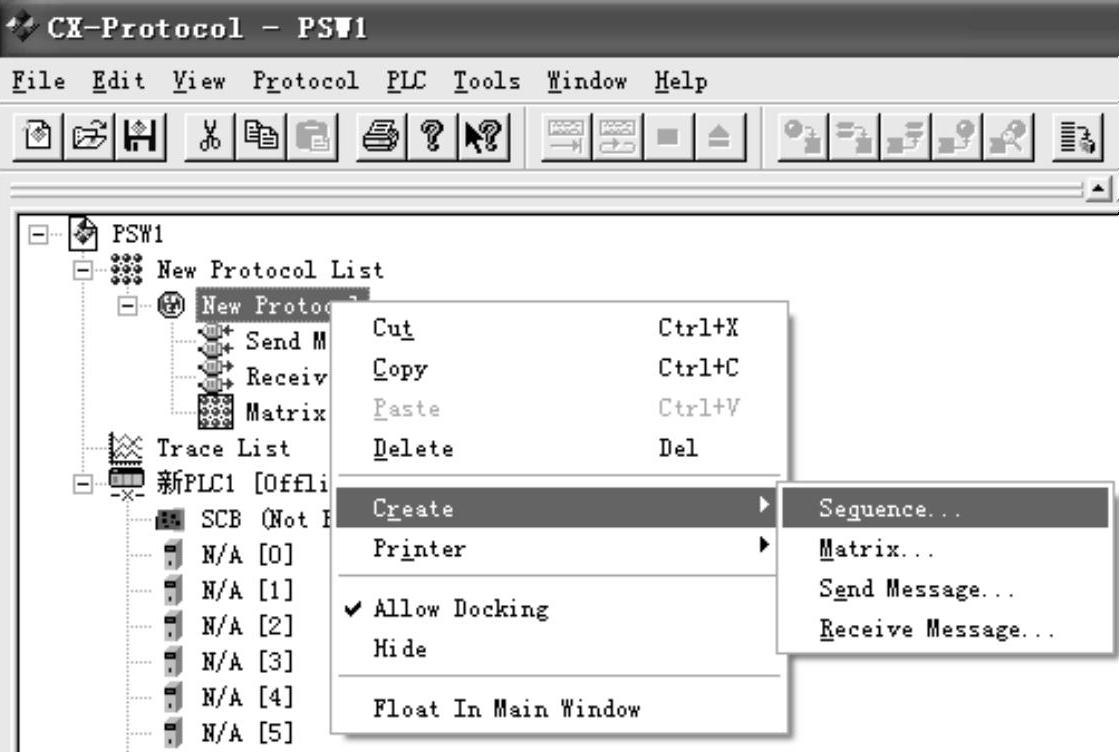Collapse the PLC1 Offline tree node
This screenshot has width=1119, height=752.
point(83,484)
